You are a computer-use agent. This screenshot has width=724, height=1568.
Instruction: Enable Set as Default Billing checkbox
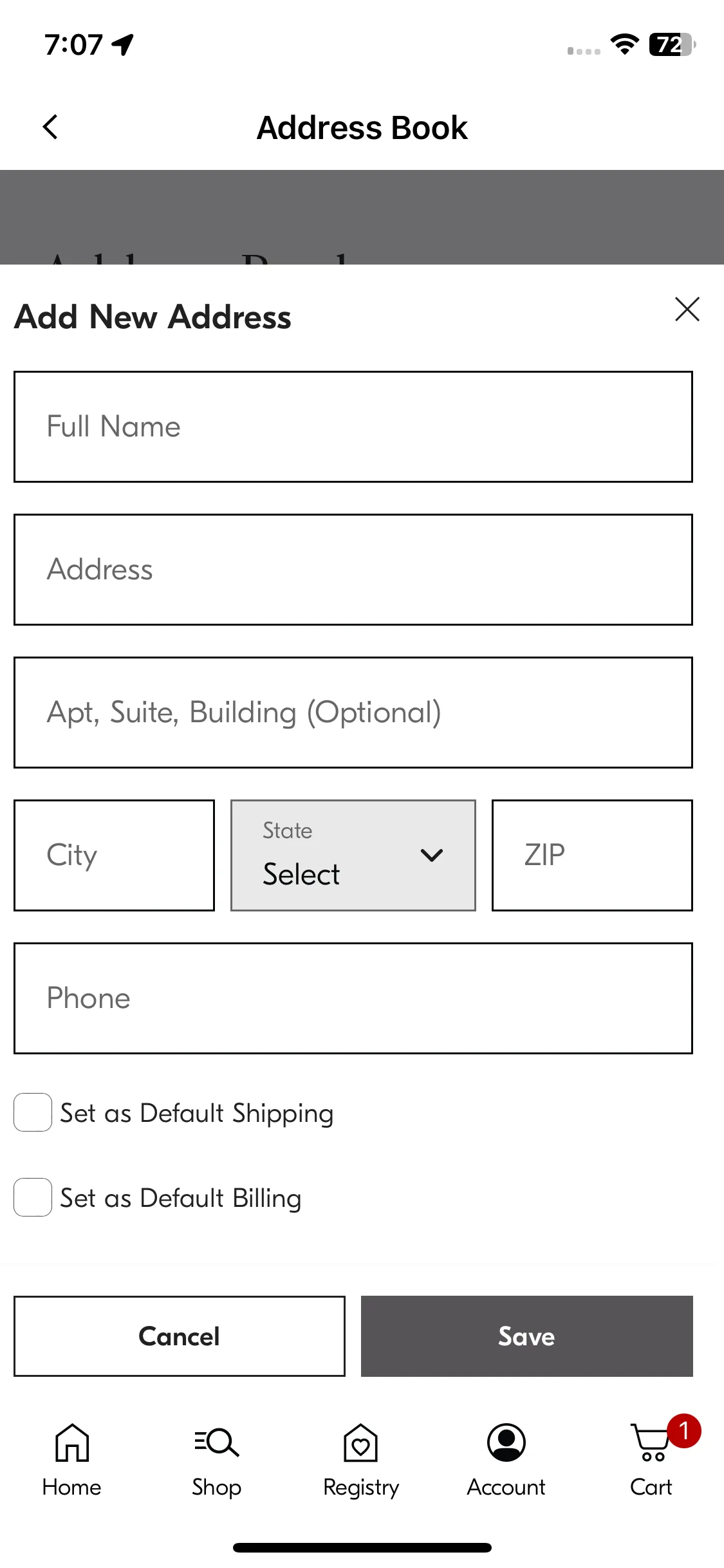coord(33,1197)
